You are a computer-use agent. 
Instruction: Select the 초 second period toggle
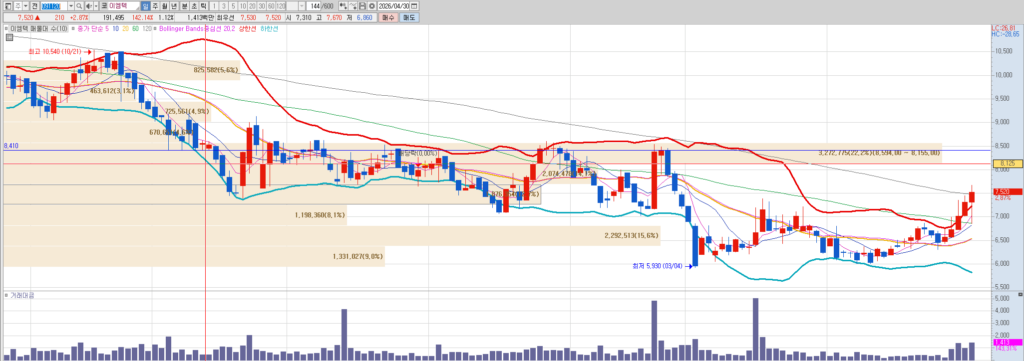pyautogui.click(x=193, y=6)
